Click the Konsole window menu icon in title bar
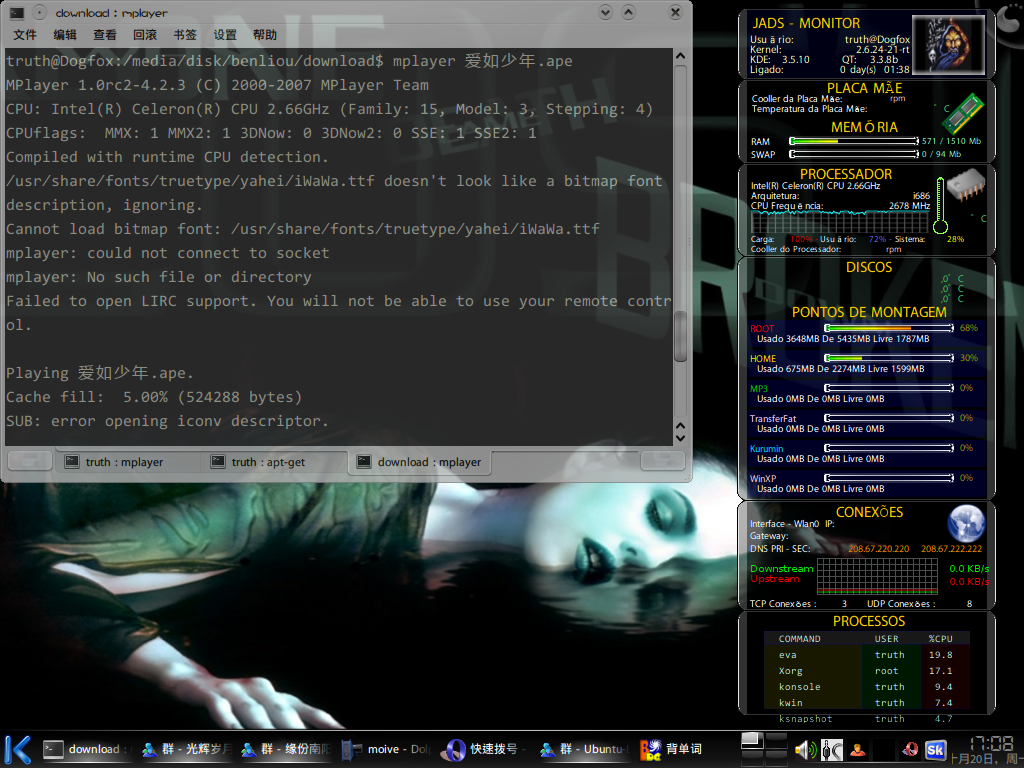Screen dimensions: 1024x768 pyautogui.click(x=17, y=12)
